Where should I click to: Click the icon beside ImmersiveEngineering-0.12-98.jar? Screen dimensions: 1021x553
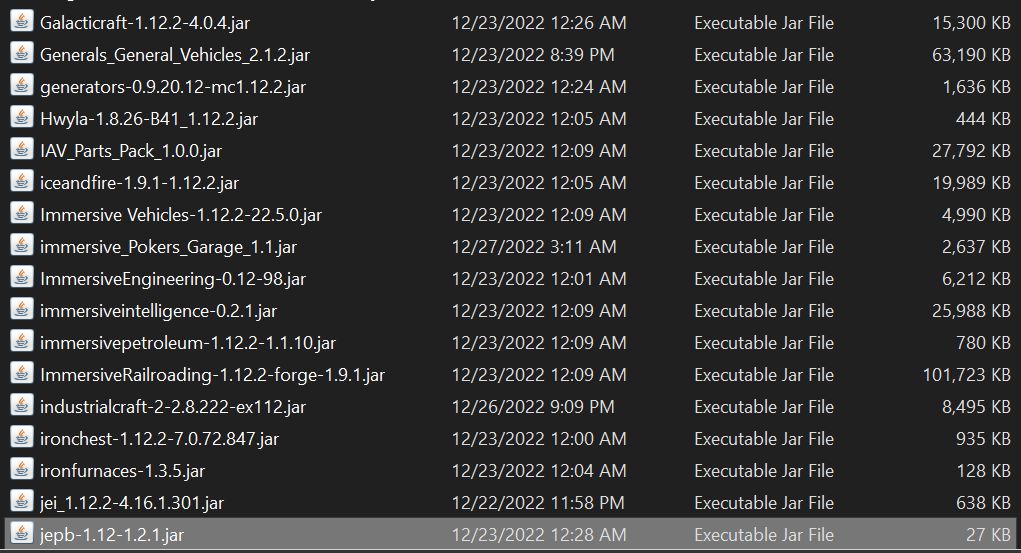(x=21, y=277)
